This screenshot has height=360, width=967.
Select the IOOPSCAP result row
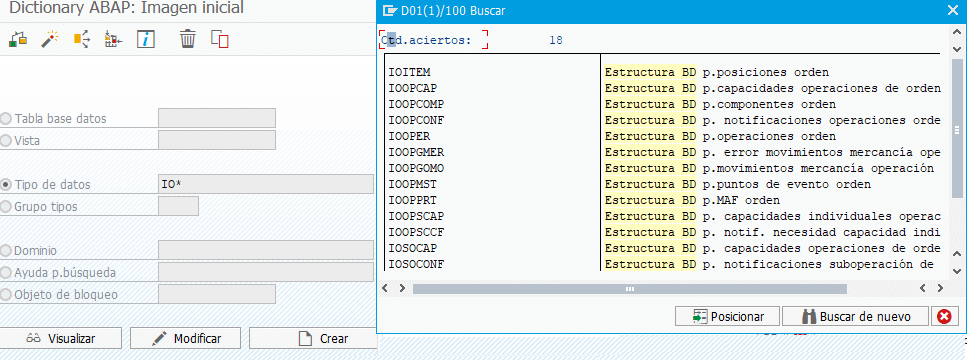[664, 216]
